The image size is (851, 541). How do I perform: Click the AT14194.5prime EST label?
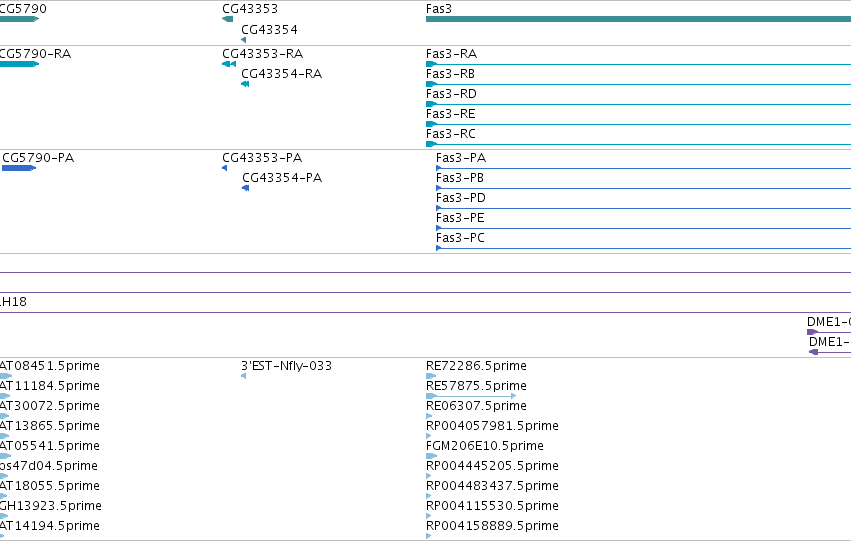coord(50,526)
